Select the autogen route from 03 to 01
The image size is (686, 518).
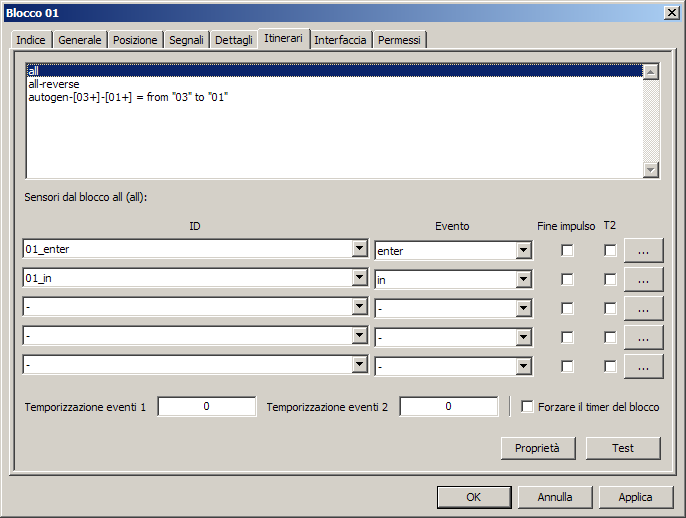click(128, 97)
